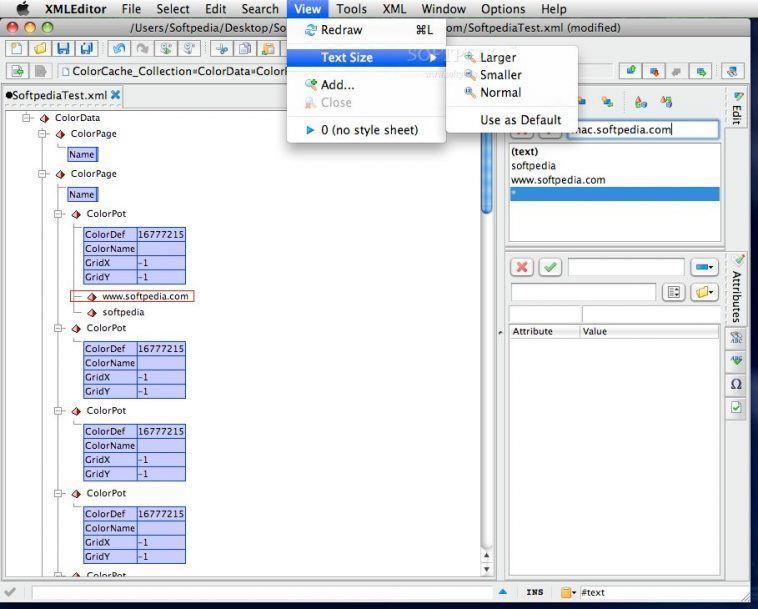Click the ABC green check side icon
The width and height of the screenshot is (758, 609).
(x=736, y=361)
